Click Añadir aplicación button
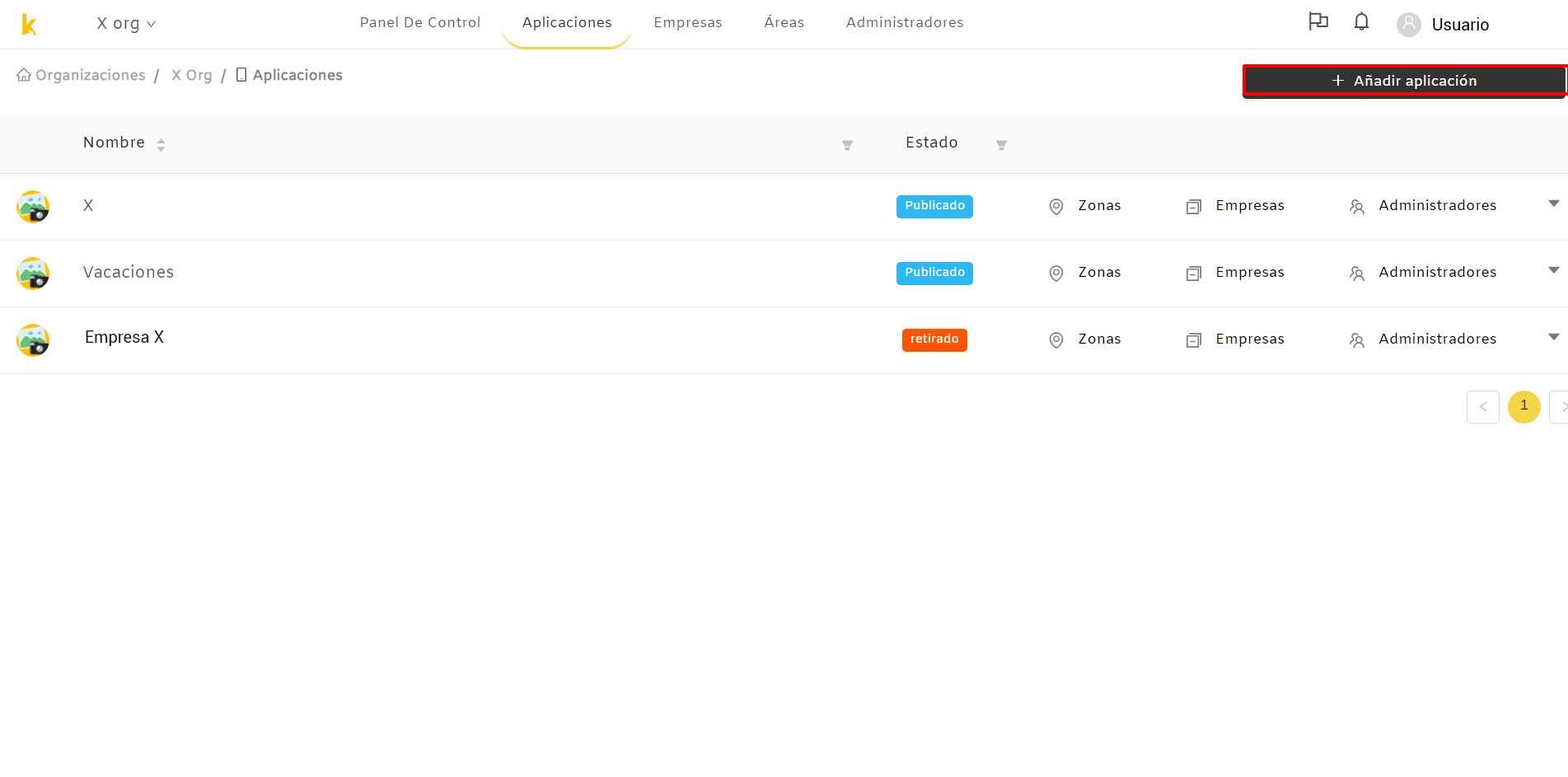Screen dimensions: 1568x777 (1405, 81)
